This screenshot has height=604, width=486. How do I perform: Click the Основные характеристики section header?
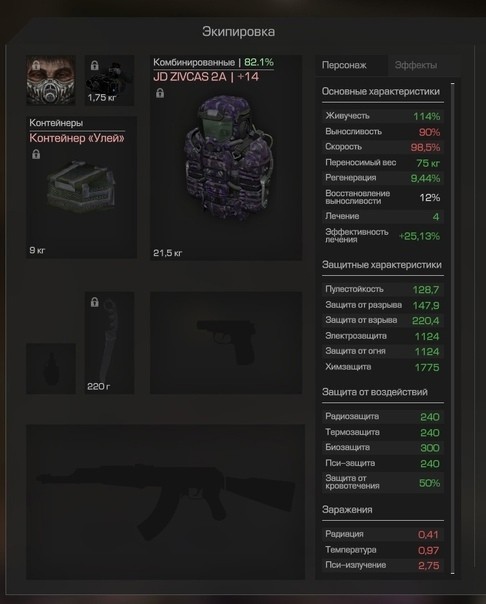point(380,91)
